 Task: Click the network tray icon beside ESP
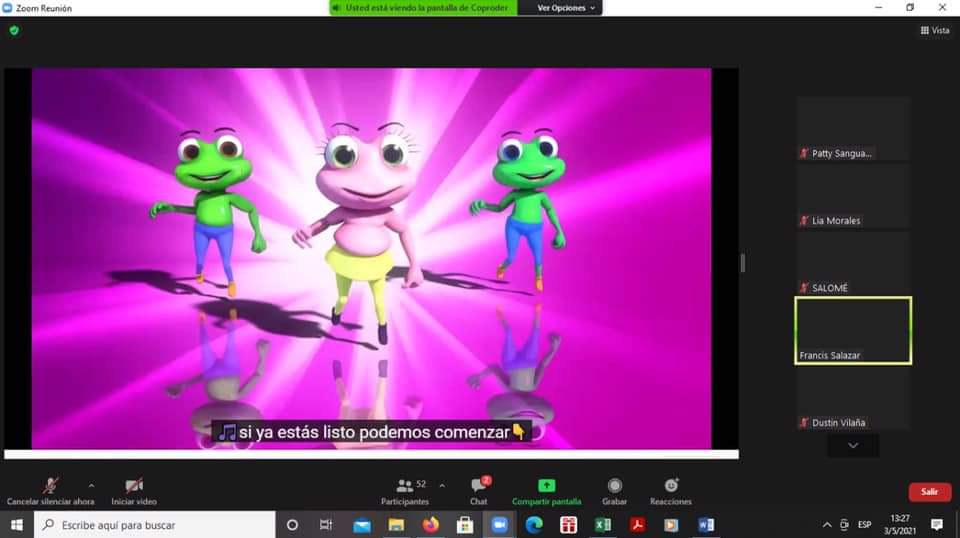click(x=844, y=525)
